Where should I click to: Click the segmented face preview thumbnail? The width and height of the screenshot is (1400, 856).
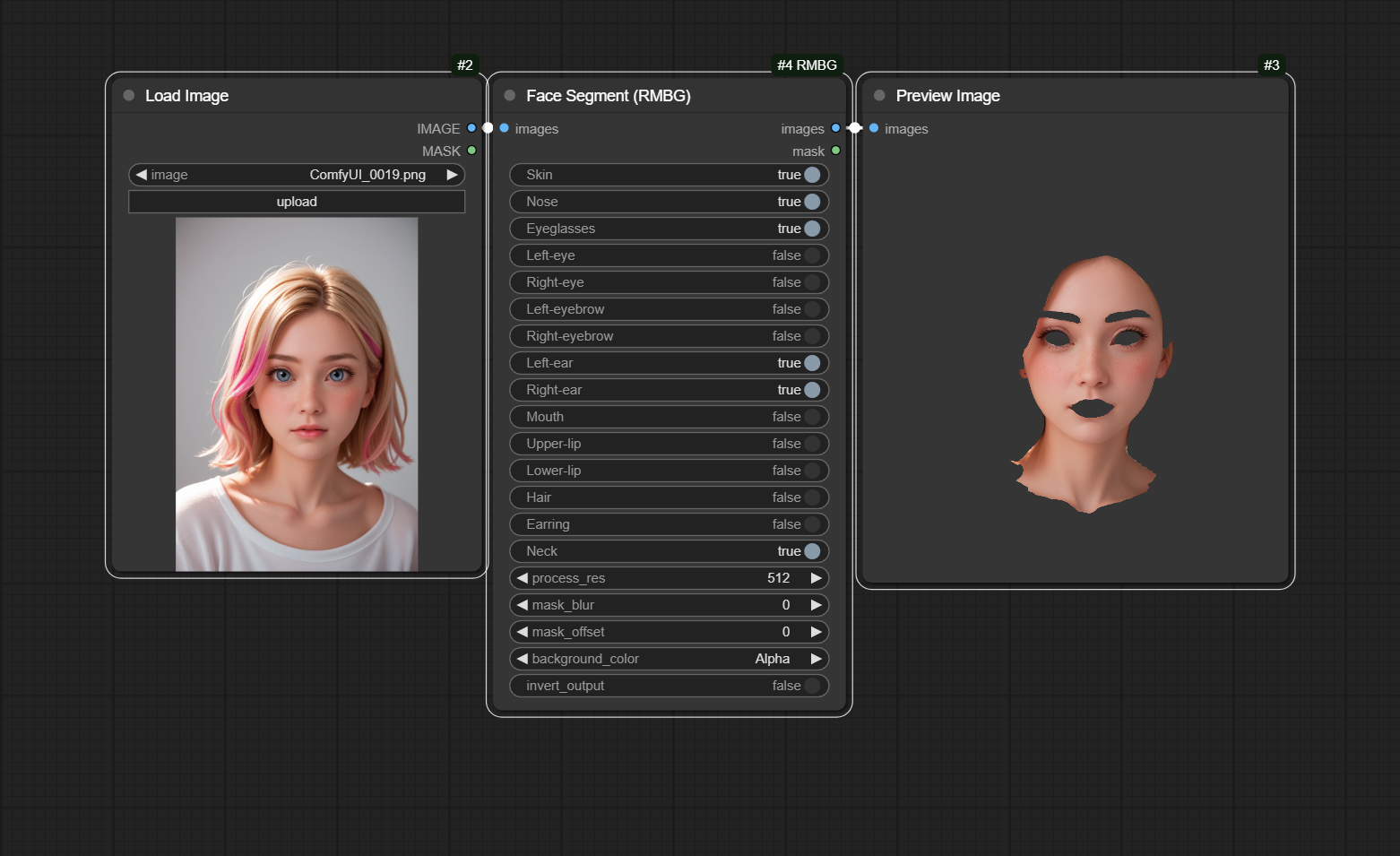pos(1091,384)
